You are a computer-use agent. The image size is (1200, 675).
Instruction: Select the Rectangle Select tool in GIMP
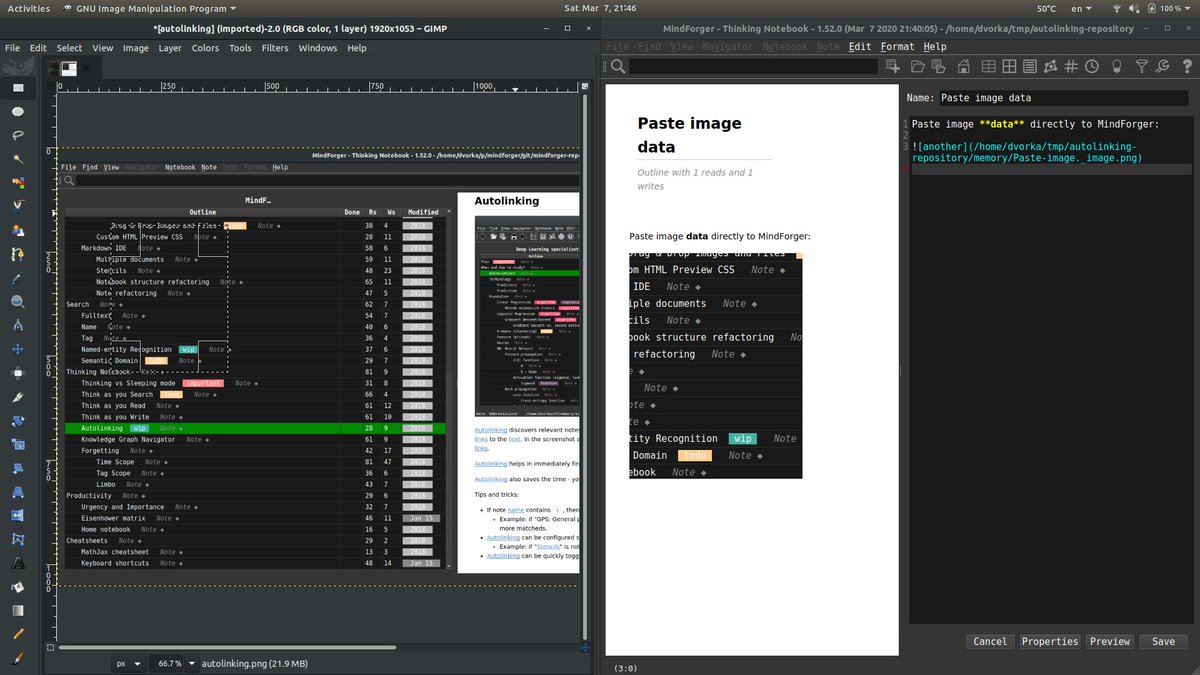[x=17, y=87]
